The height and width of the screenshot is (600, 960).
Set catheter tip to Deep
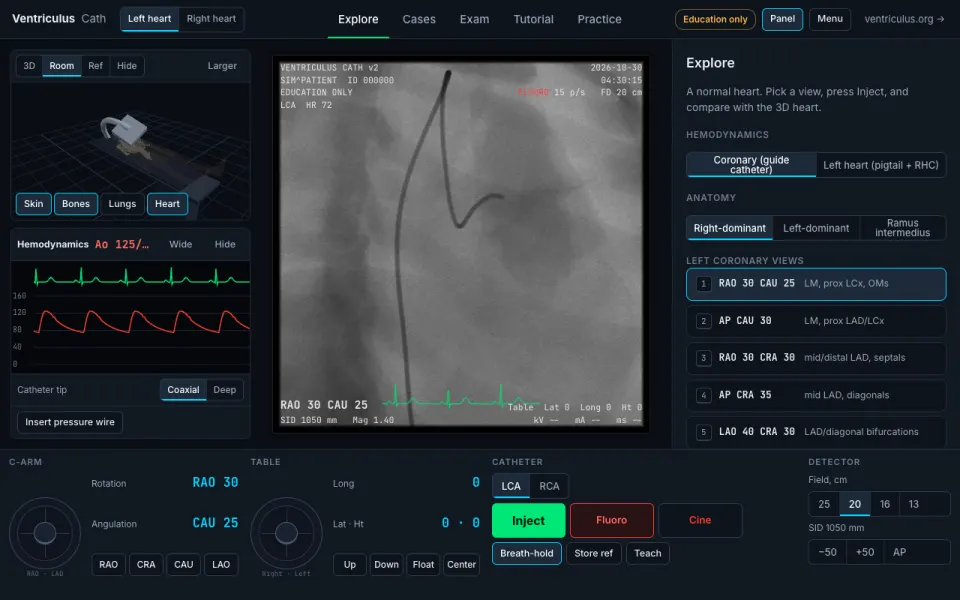pyautogui.click(x=224, y=390)
